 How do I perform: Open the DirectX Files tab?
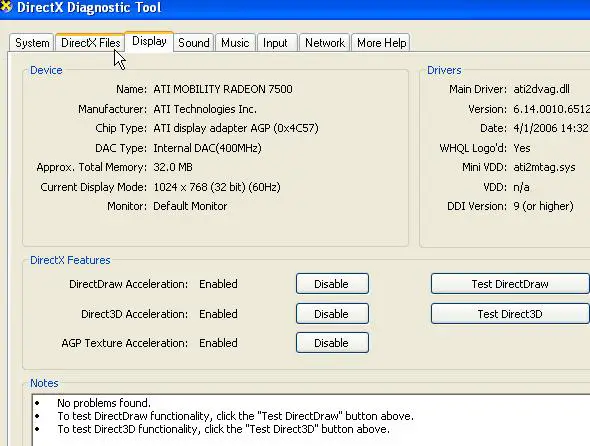[x=90, y=43]
